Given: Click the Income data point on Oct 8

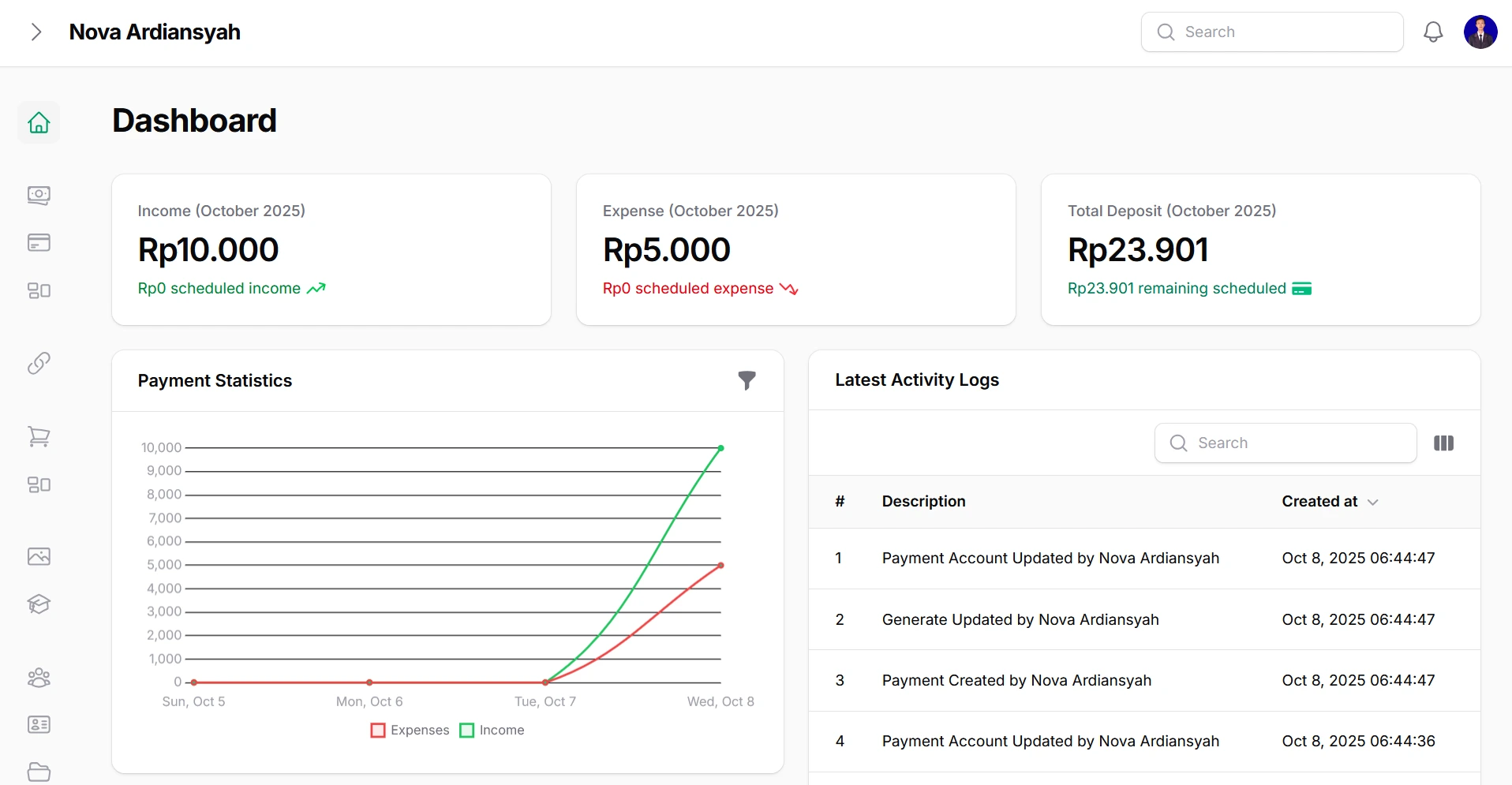Looking at the screenshot, I should point(720,448).
